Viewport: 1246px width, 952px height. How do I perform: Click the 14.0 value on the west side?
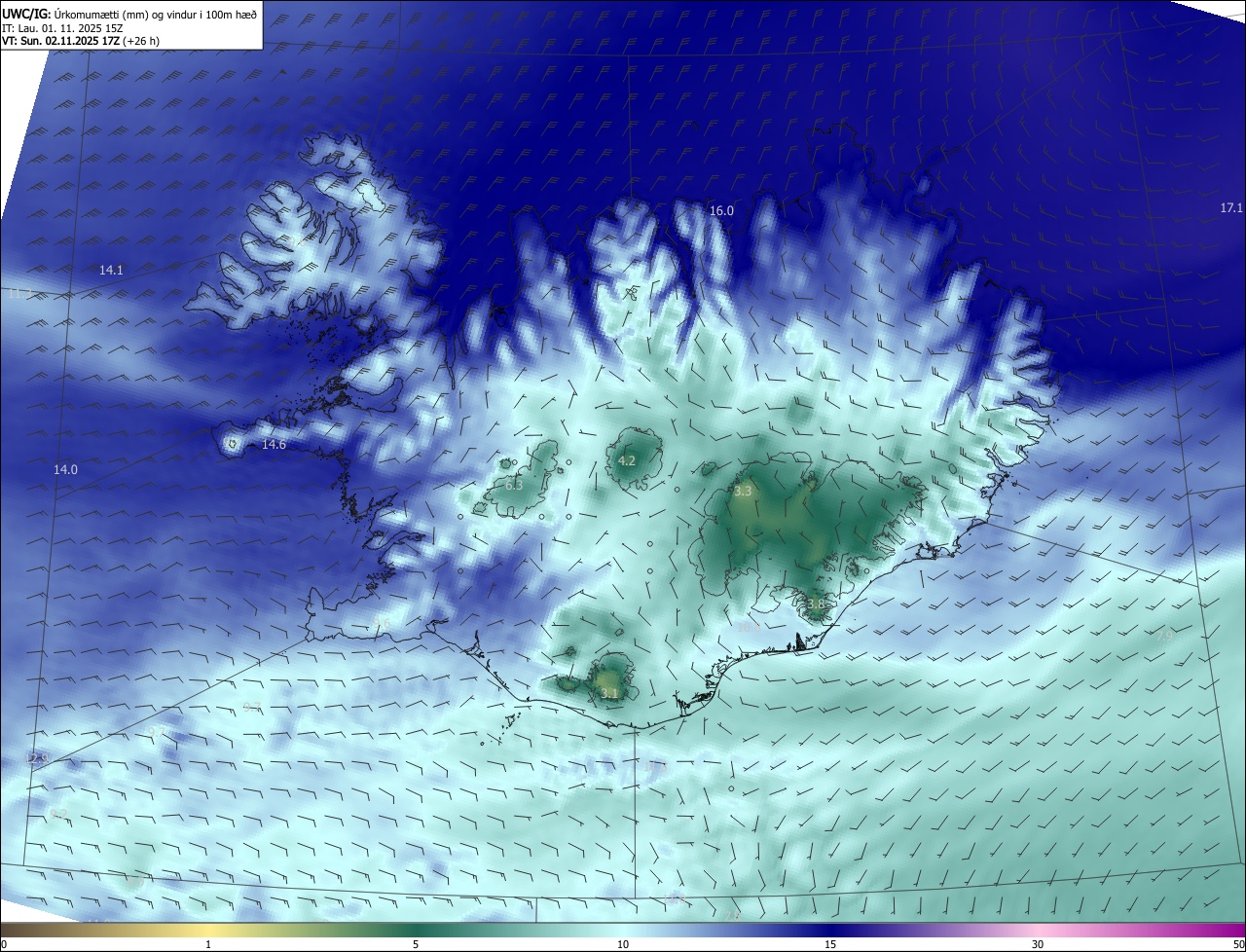(x=65, y=469)
